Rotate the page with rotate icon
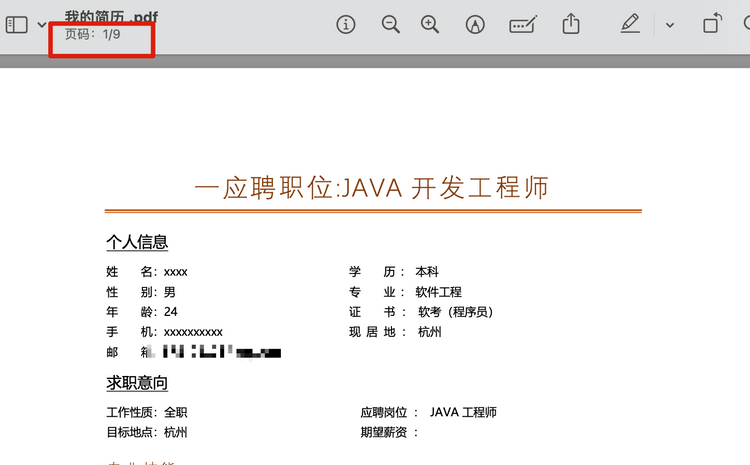The image size is (750, 465). click(x=712, y=23)
